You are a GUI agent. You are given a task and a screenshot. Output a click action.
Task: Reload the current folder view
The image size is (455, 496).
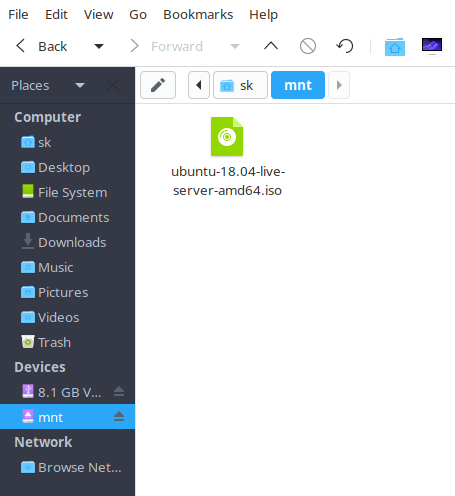tap(345, 46)
